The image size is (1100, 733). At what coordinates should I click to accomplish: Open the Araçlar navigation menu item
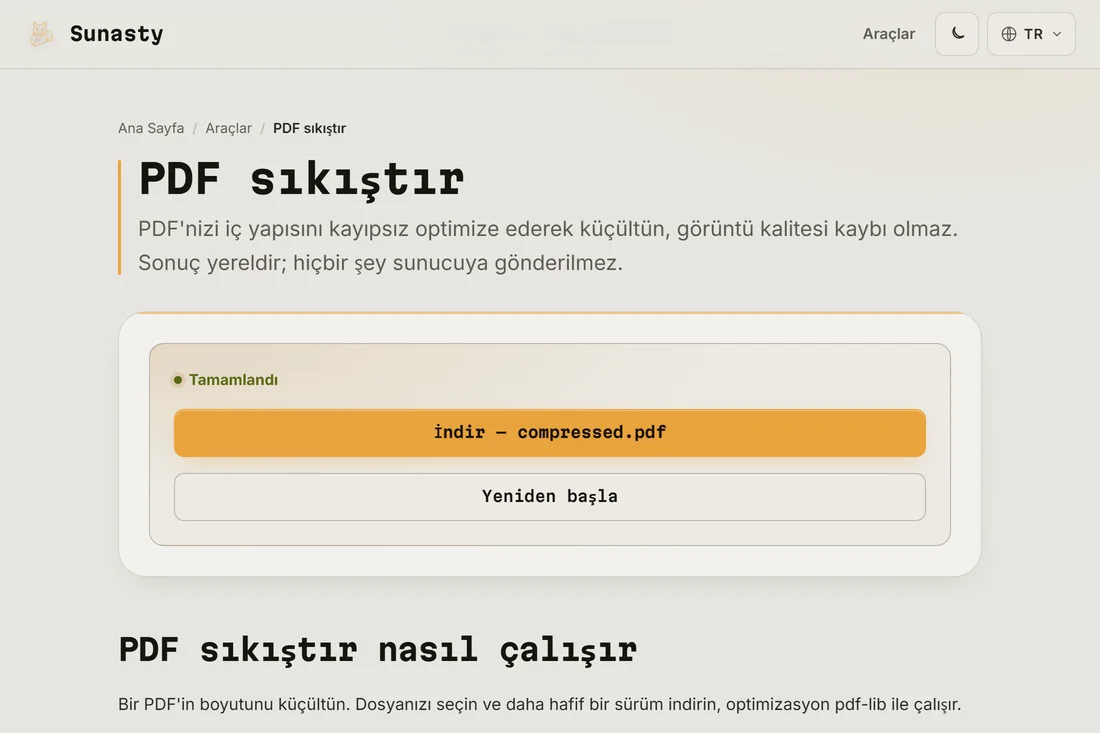tap(888, 34)
